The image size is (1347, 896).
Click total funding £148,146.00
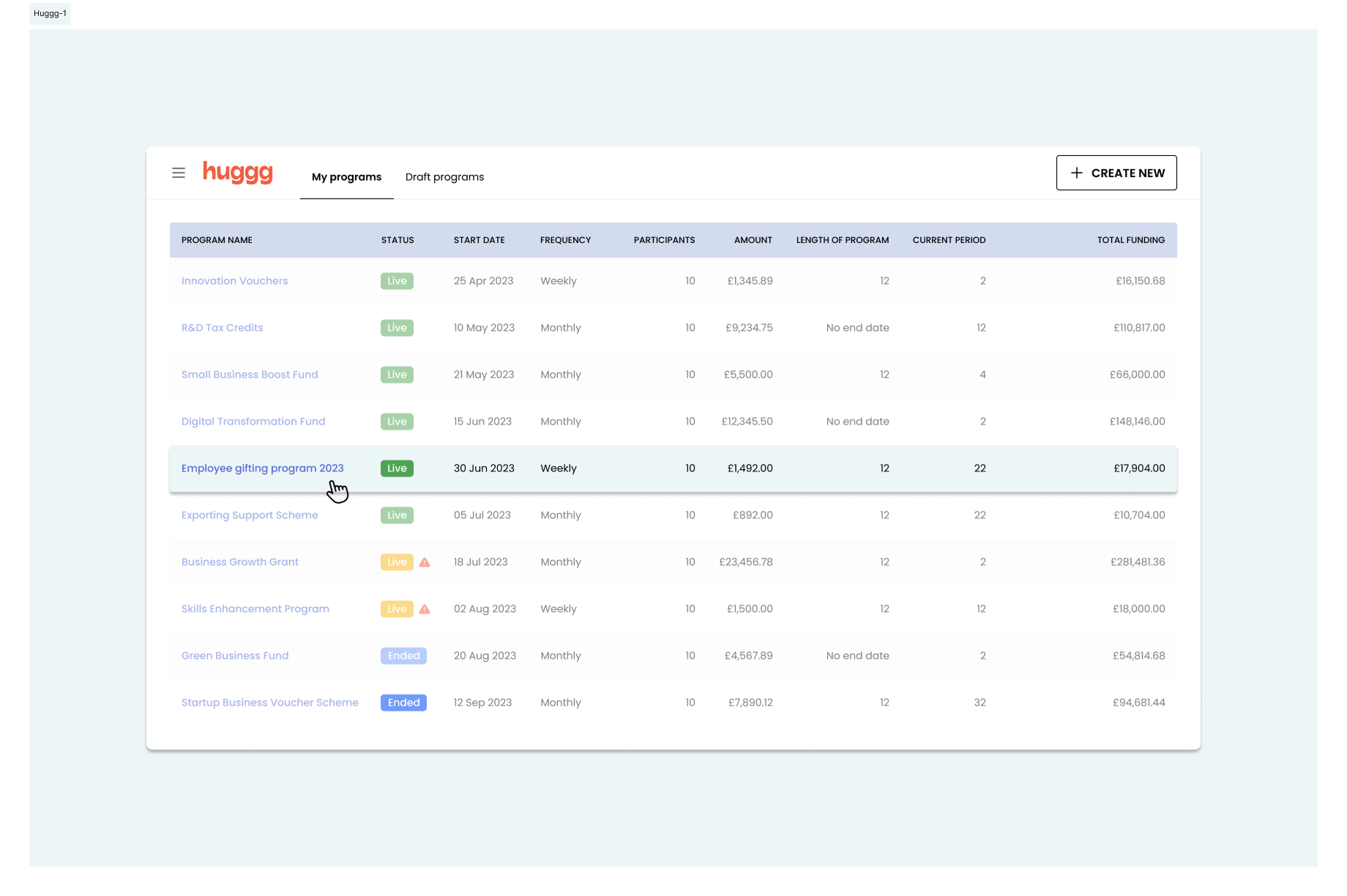tap(1138, 422)
